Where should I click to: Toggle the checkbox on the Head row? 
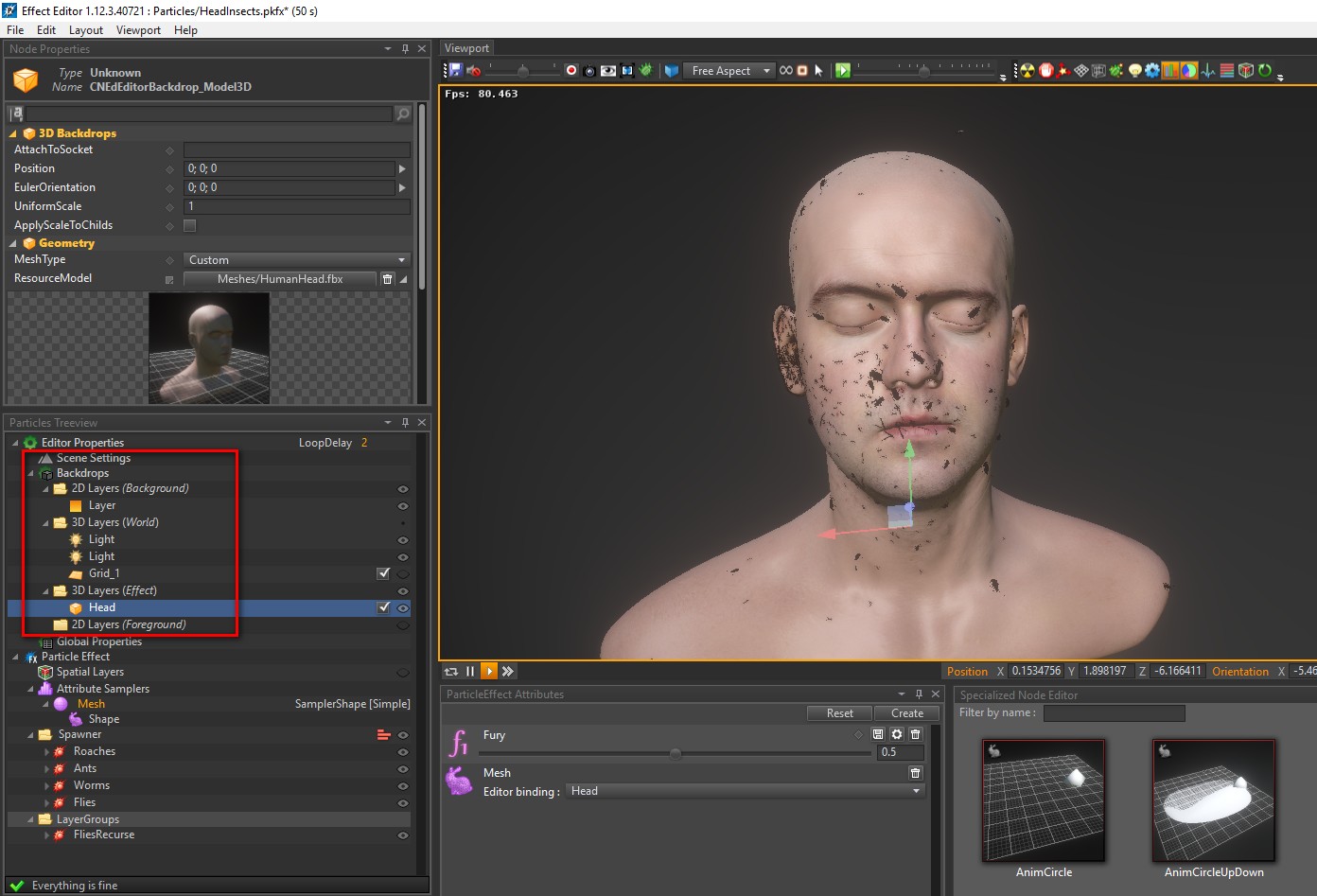383,607
